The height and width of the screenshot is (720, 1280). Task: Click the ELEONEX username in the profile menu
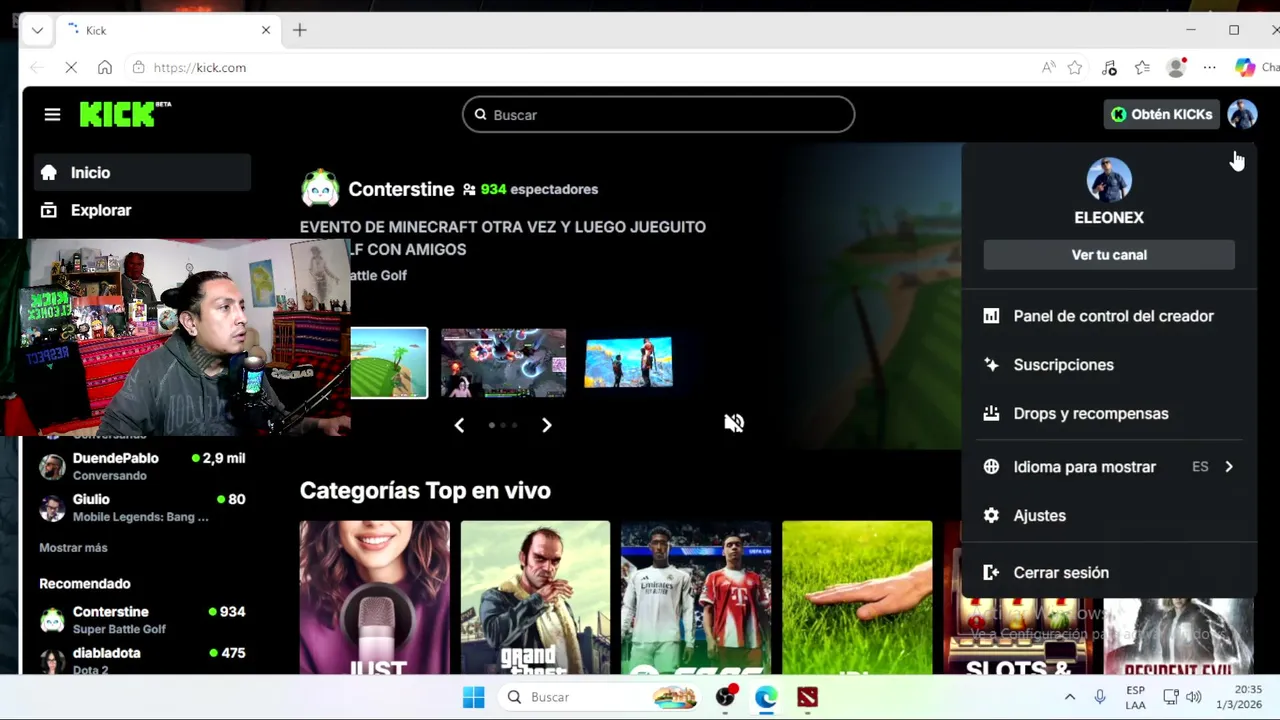[x=1109, y=217]
